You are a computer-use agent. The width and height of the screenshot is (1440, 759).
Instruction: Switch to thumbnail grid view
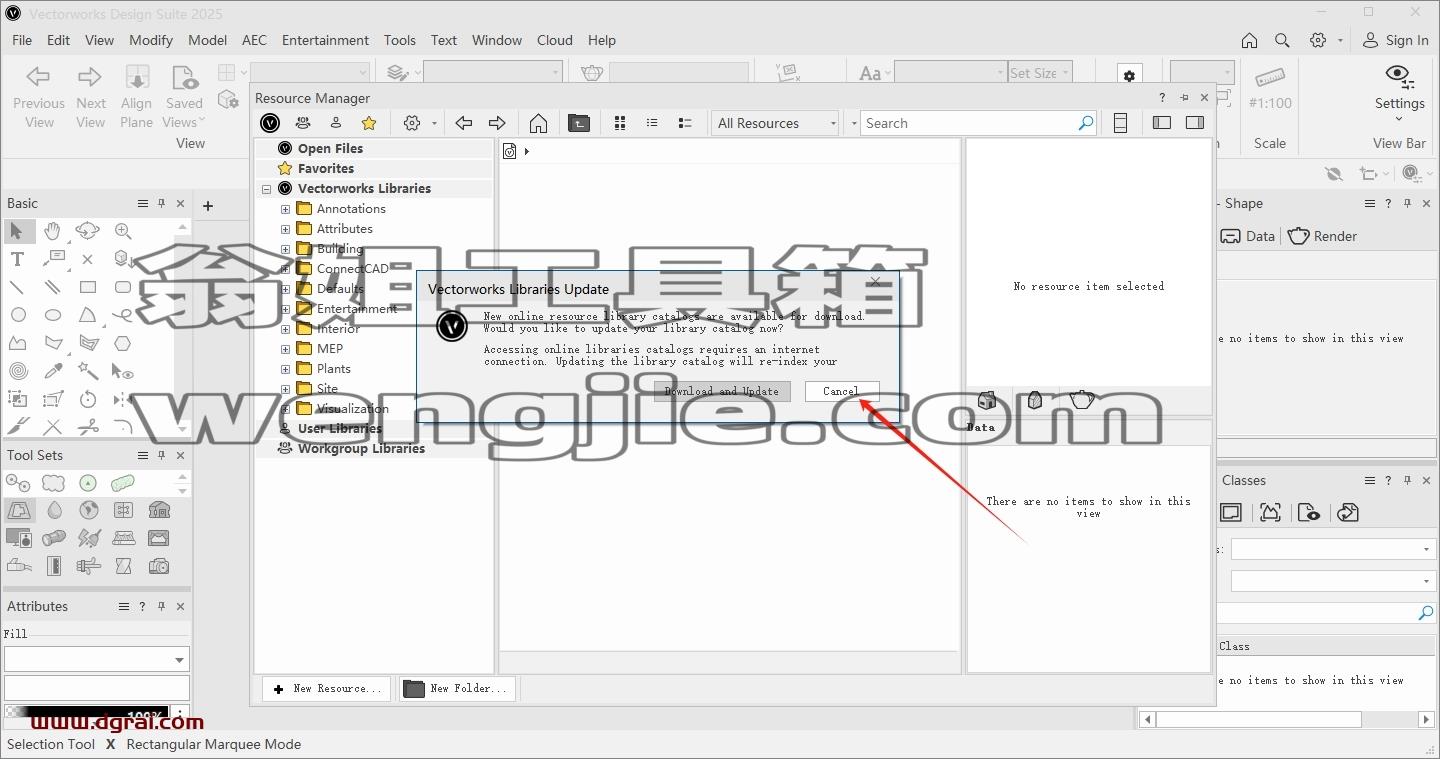coord(620,123)
